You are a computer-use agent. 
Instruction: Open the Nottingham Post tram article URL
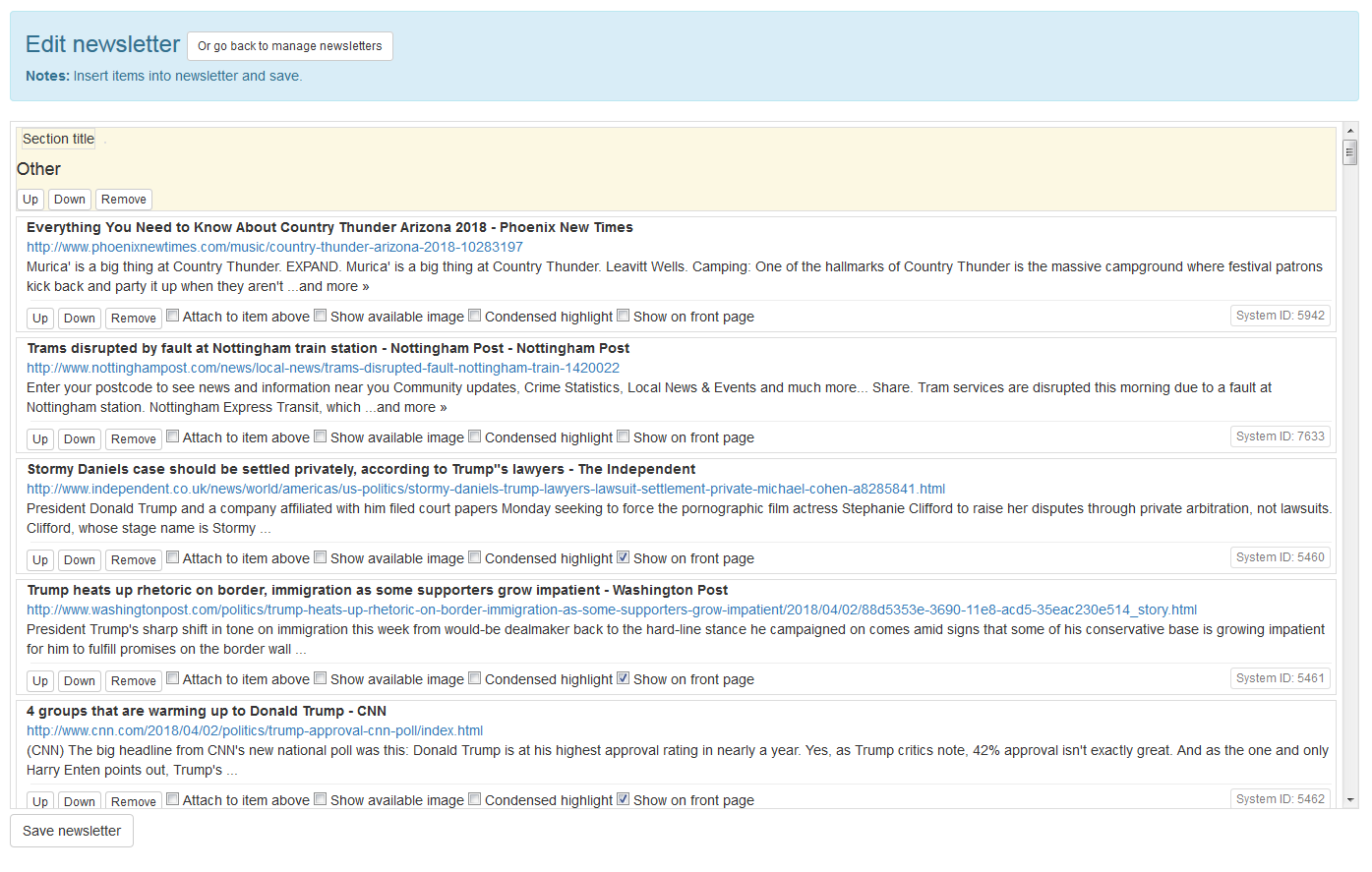click(323, 368)
